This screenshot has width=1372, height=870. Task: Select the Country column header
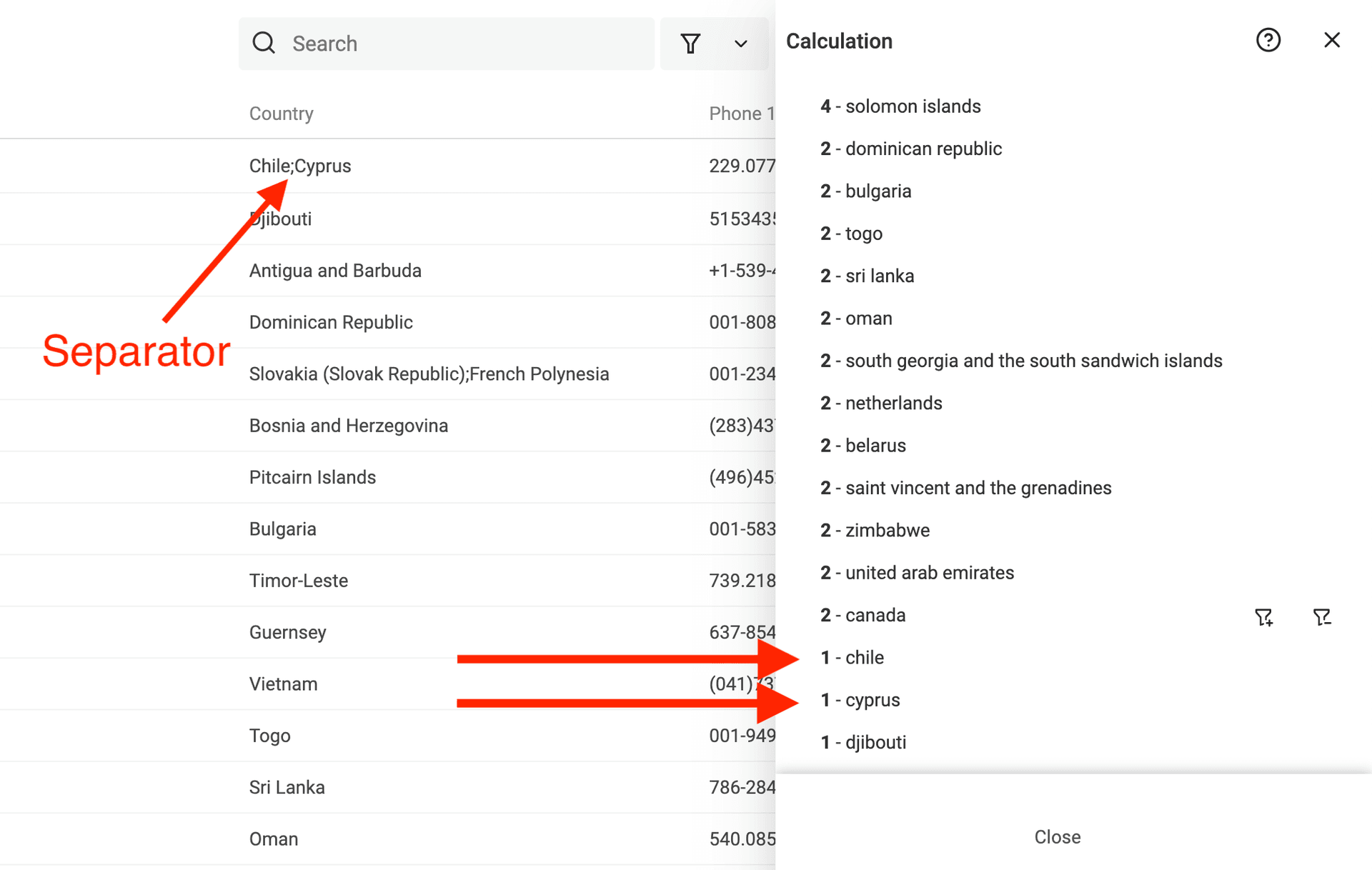[x=281, y=113]
